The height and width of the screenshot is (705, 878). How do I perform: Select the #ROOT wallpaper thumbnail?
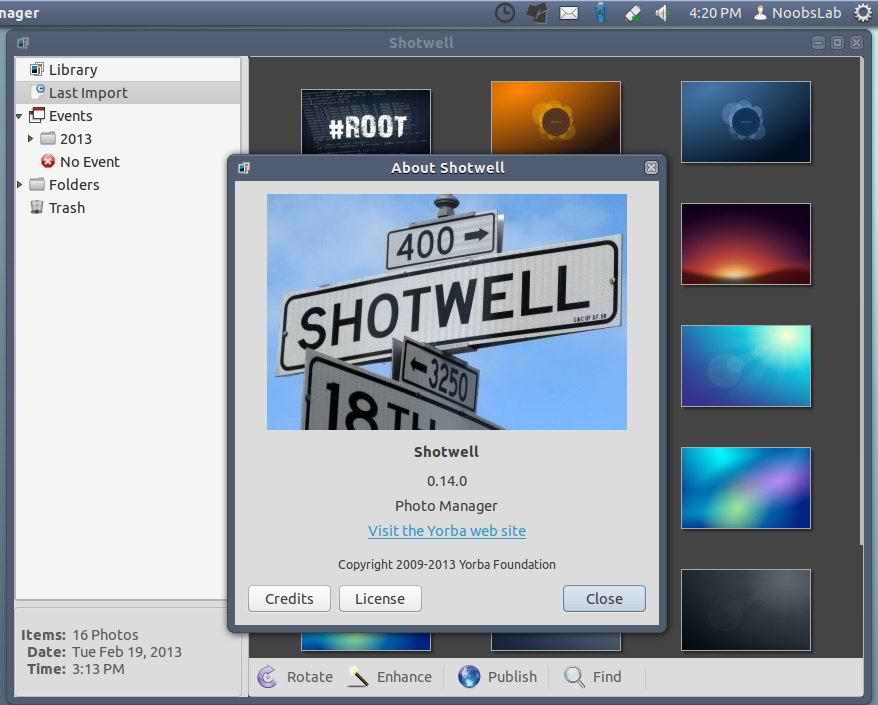point(366,122)
